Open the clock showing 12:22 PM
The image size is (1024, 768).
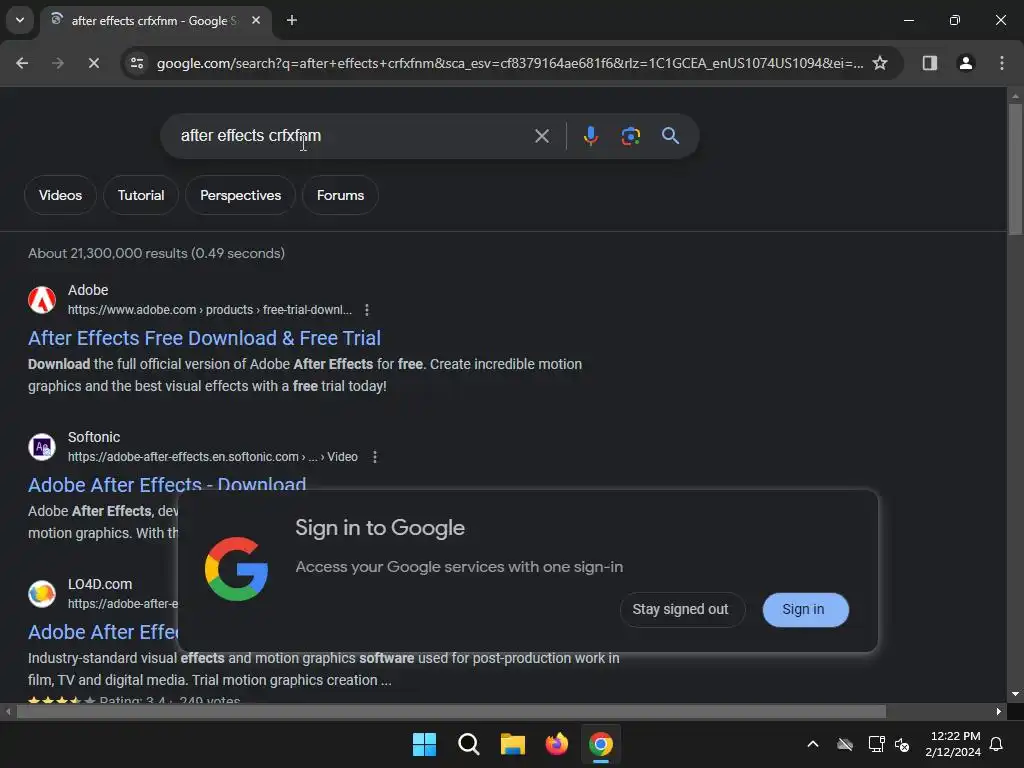pos(953,744)
